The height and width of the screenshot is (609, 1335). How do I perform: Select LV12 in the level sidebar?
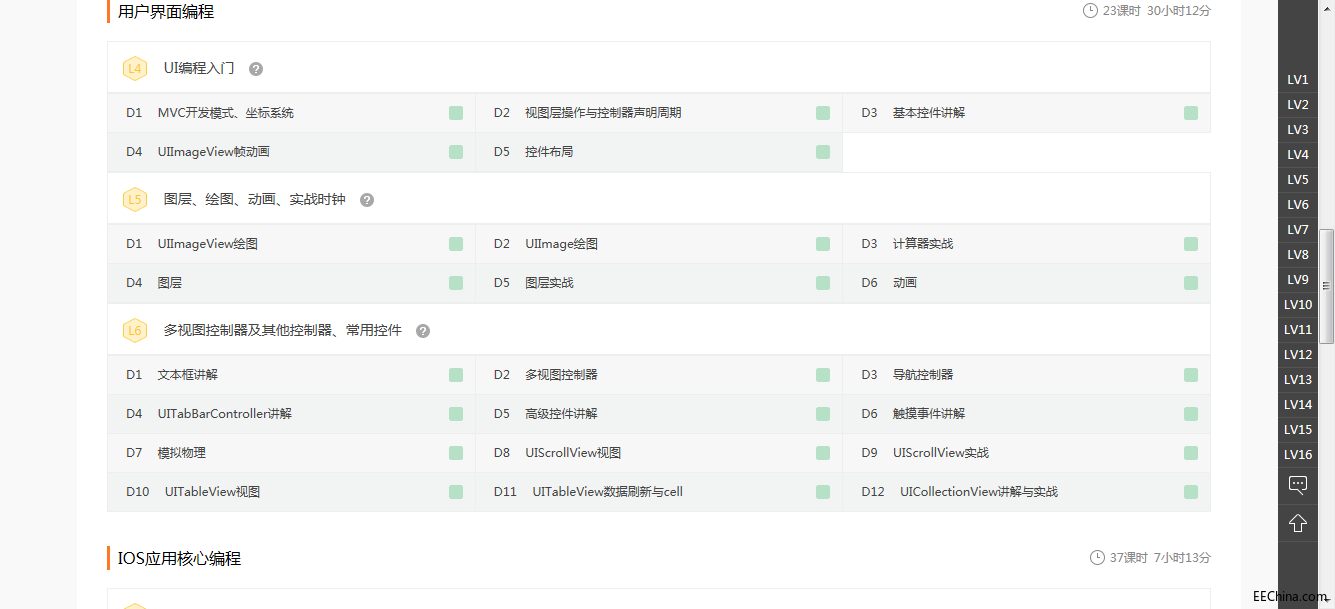coord(1298,355)
